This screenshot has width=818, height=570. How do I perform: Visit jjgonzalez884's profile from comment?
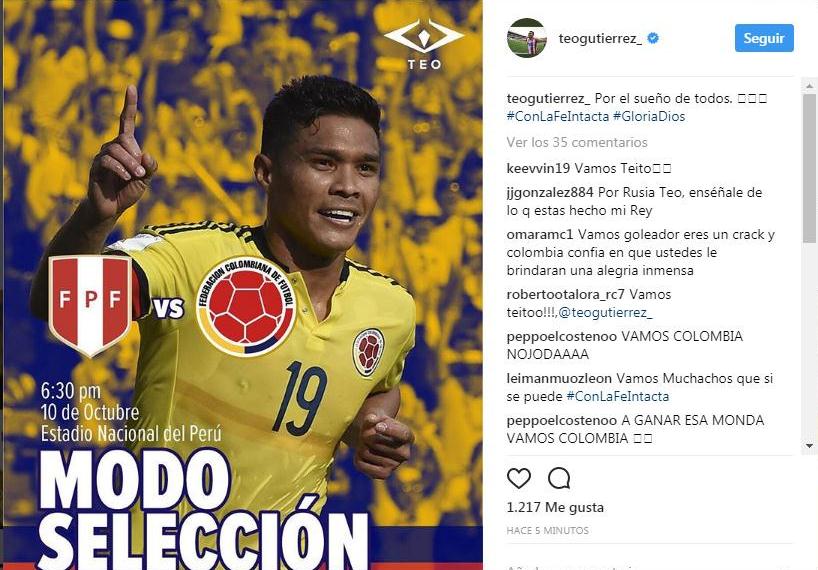click(x=550, y=192)
